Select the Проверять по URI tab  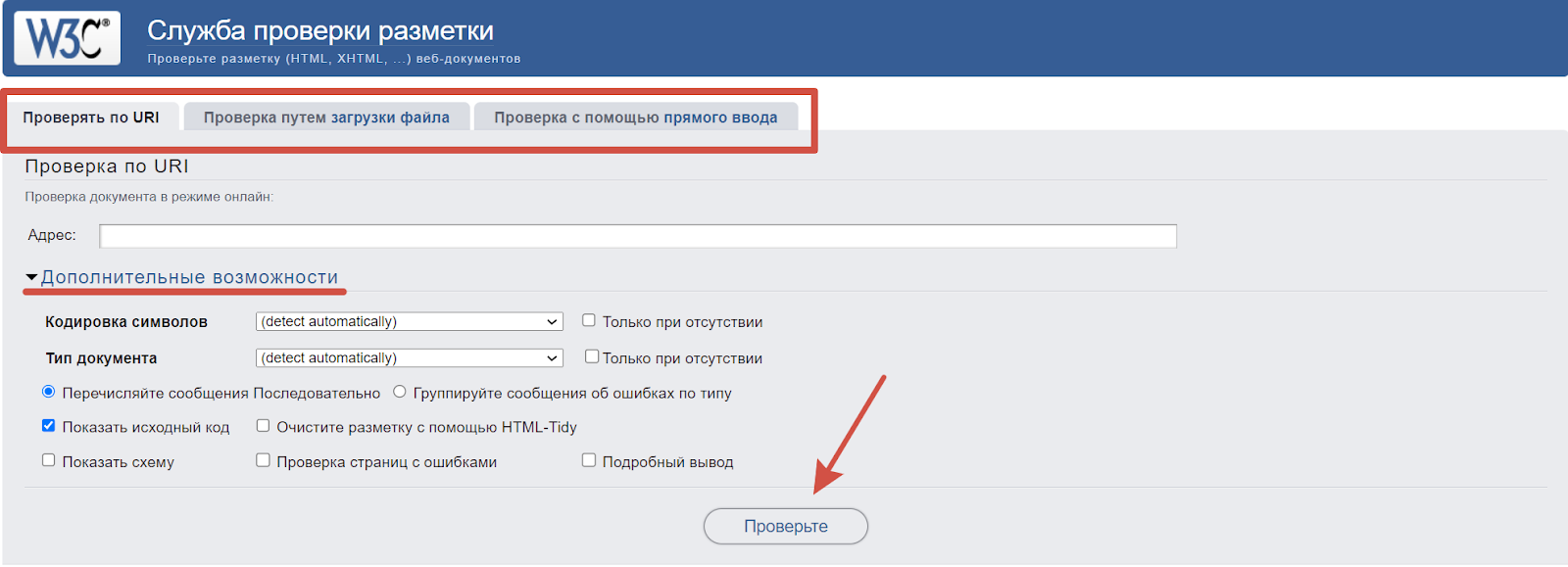click(x=91, y=118)
